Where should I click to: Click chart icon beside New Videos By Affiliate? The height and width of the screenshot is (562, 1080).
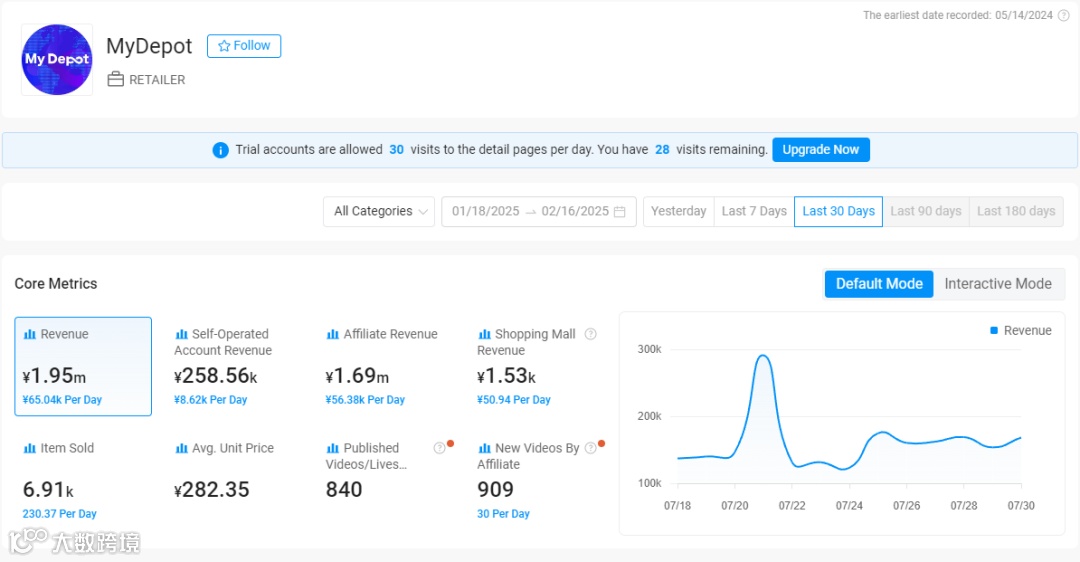[x=485, y=448]
